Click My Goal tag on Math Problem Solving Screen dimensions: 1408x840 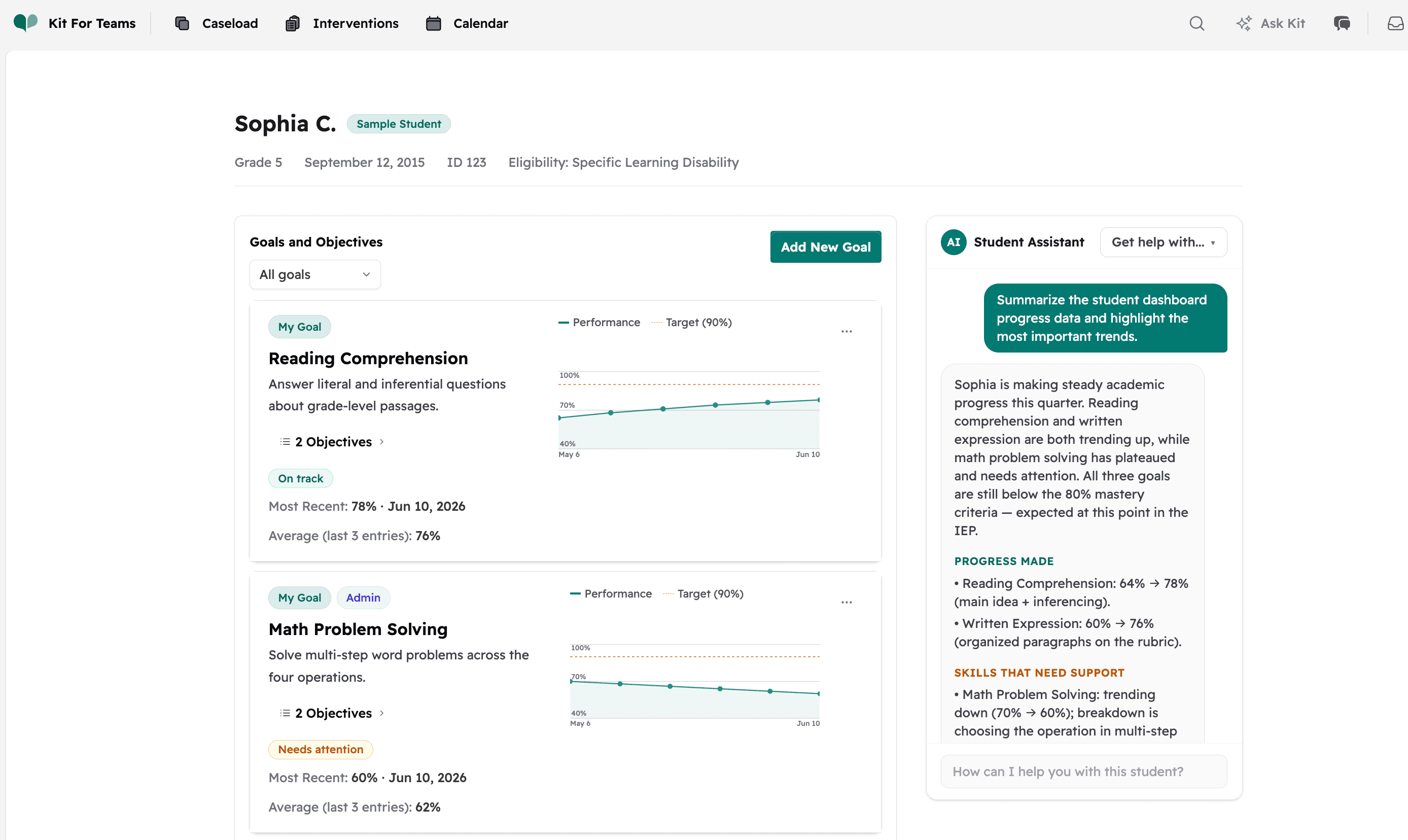point(299,598)
